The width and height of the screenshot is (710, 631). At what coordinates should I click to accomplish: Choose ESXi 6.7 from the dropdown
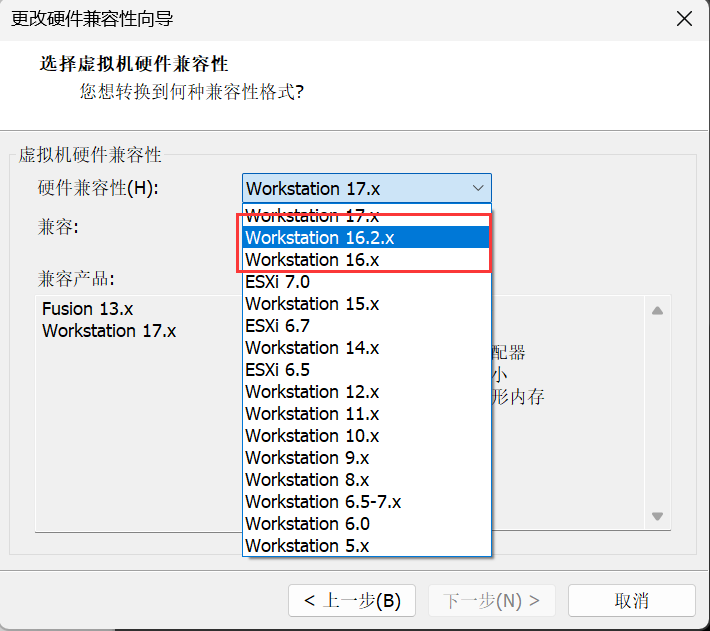367,326
